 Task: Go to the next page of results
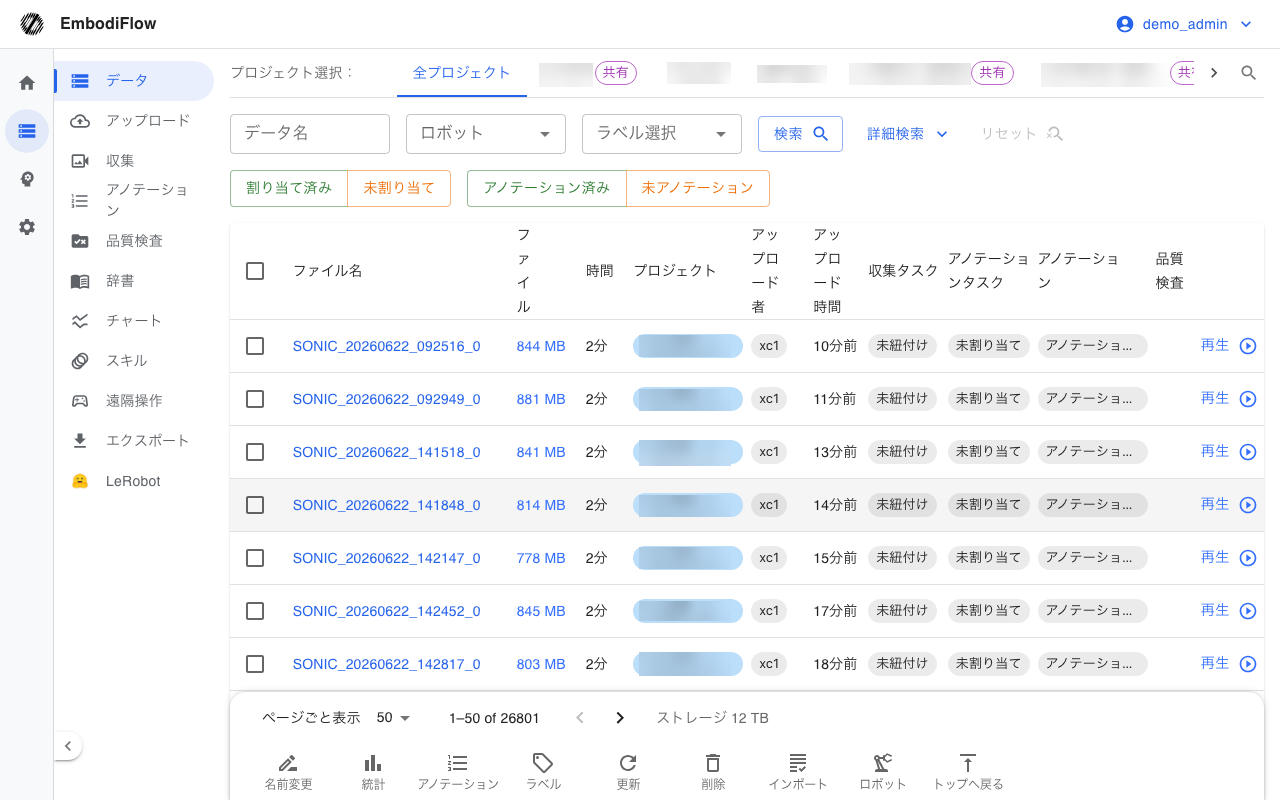tap(620, 718)
